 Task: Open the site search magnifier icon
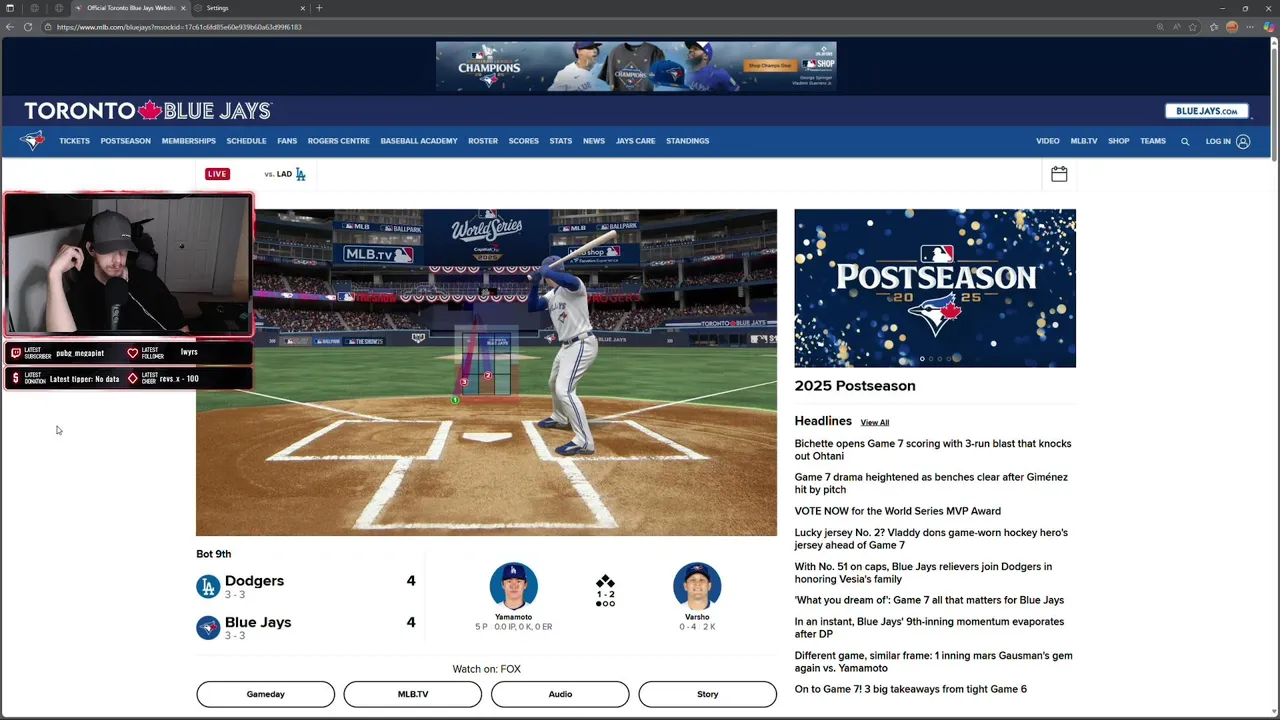click(x=1185, y=141)
